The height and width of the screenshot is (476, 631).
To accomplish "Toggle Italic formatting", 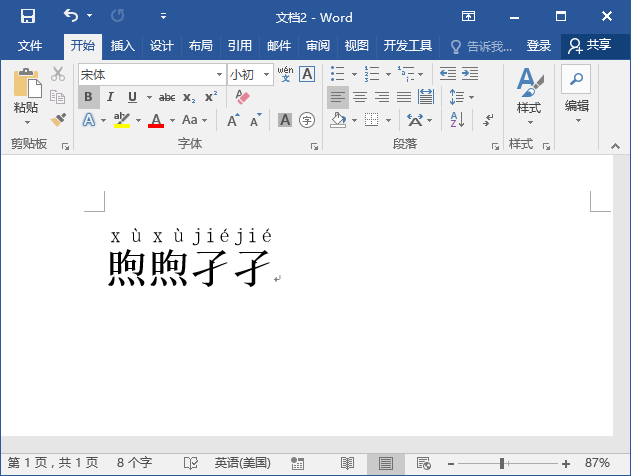I will [x=110, y=97].
